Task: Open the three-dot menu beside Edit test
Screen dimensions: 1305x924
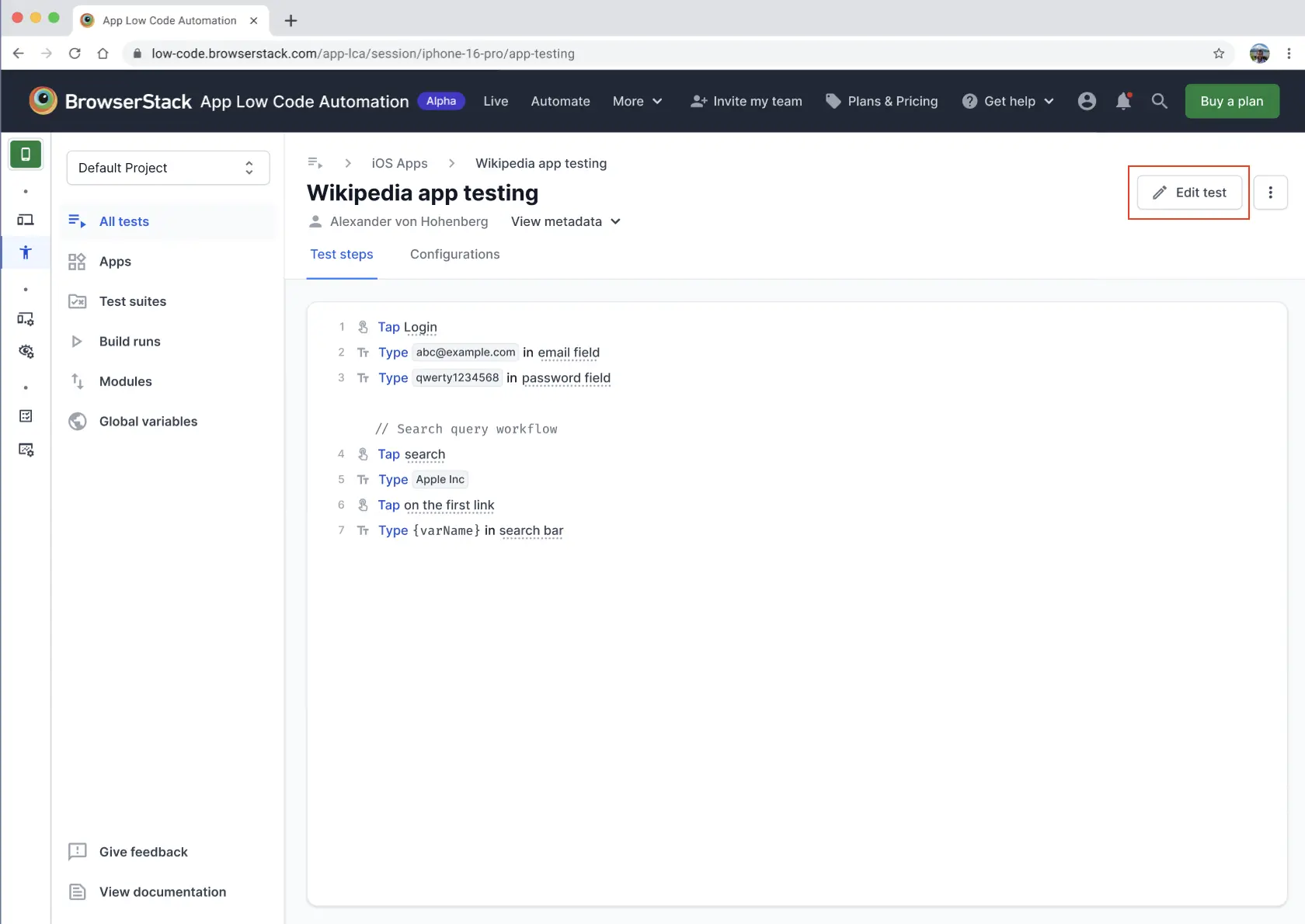Action: [1271, 192]
